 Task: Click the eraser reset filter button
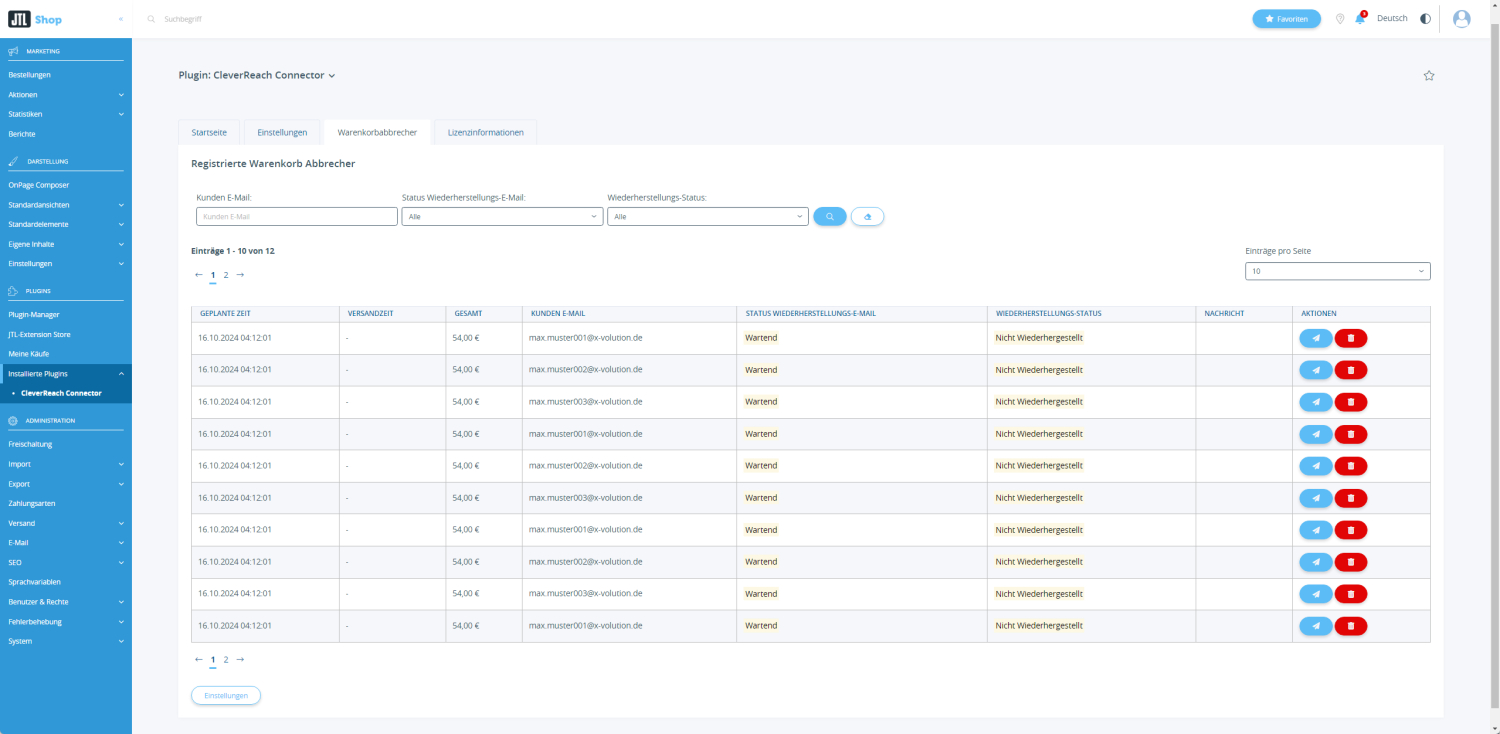(867, 217)
